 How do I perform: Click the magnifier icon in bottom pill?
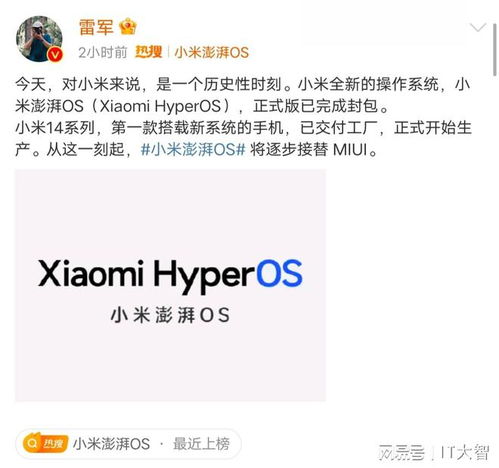[32, 443]
